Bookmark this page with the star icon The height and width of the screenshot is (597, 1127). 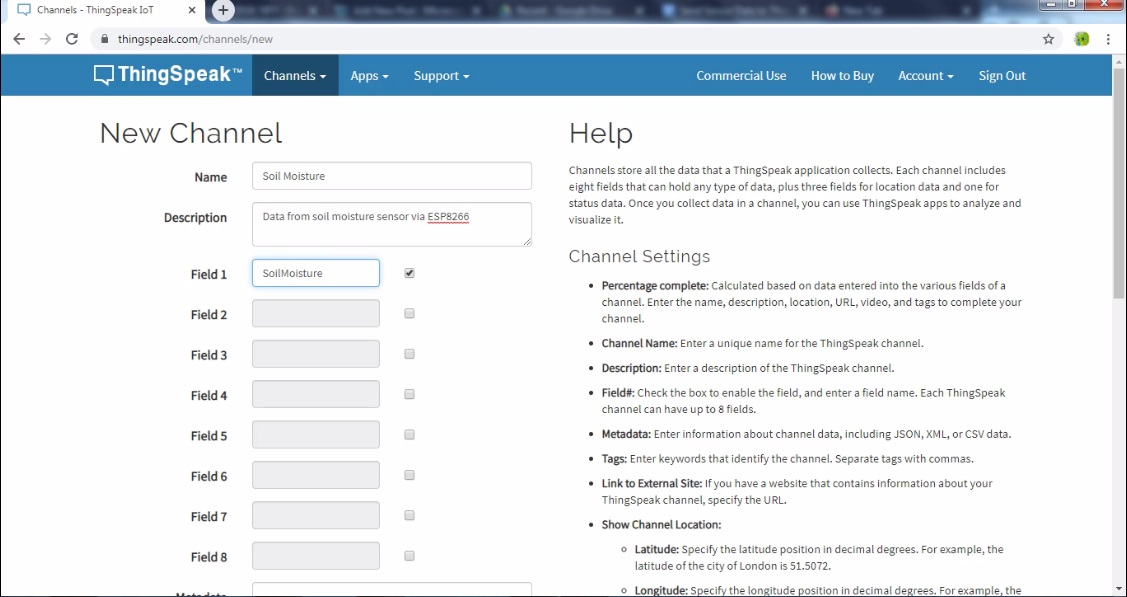[1048, 39]
